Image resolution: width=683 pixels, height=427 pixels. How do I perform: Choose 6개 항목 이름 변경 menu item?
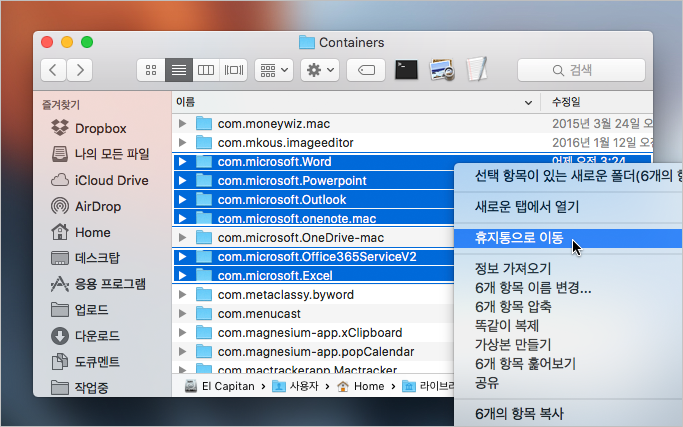pyautogui.click(x=568, y=288)
